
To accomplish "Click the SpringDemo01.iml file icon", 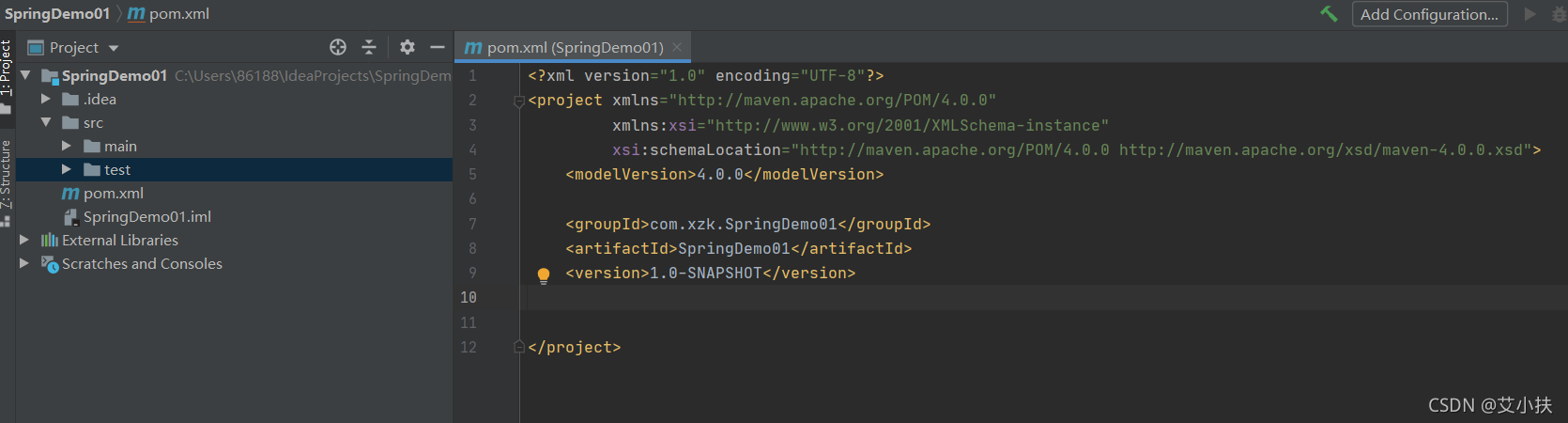I will click(x=70, y=217).
